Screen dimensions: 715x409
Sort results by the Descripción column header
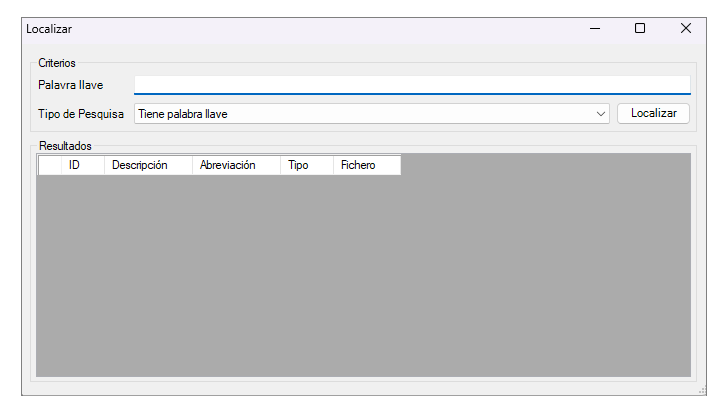tap(149, 165)
